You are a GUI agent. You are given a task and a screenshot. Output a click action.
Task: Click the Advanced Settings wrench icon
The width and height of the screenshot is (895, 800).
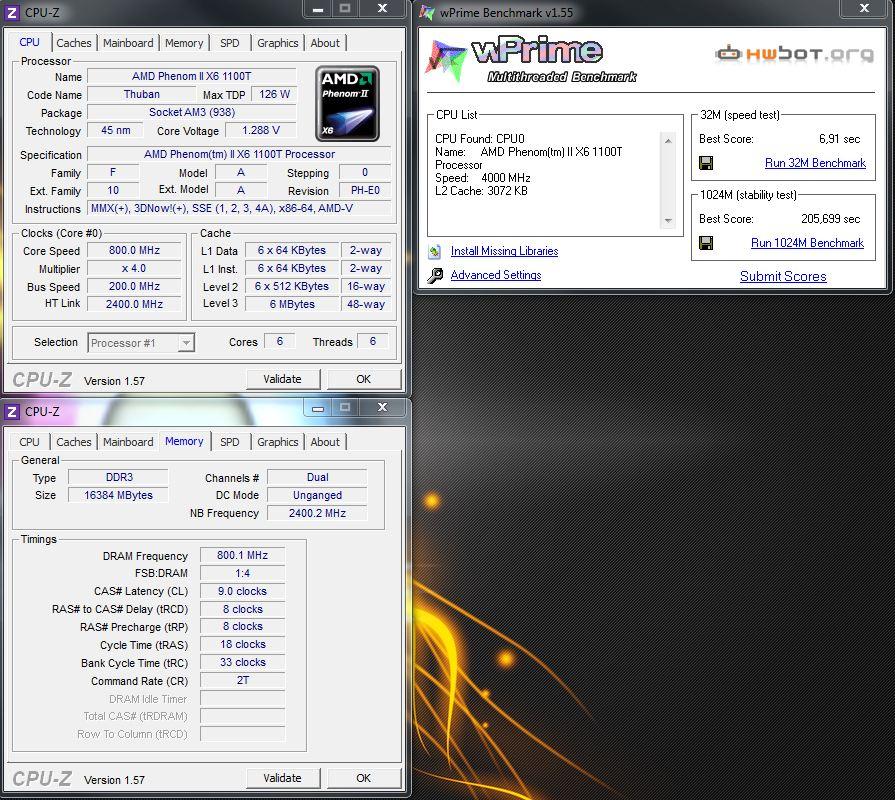pyautogui.click(x=435, y=276)
